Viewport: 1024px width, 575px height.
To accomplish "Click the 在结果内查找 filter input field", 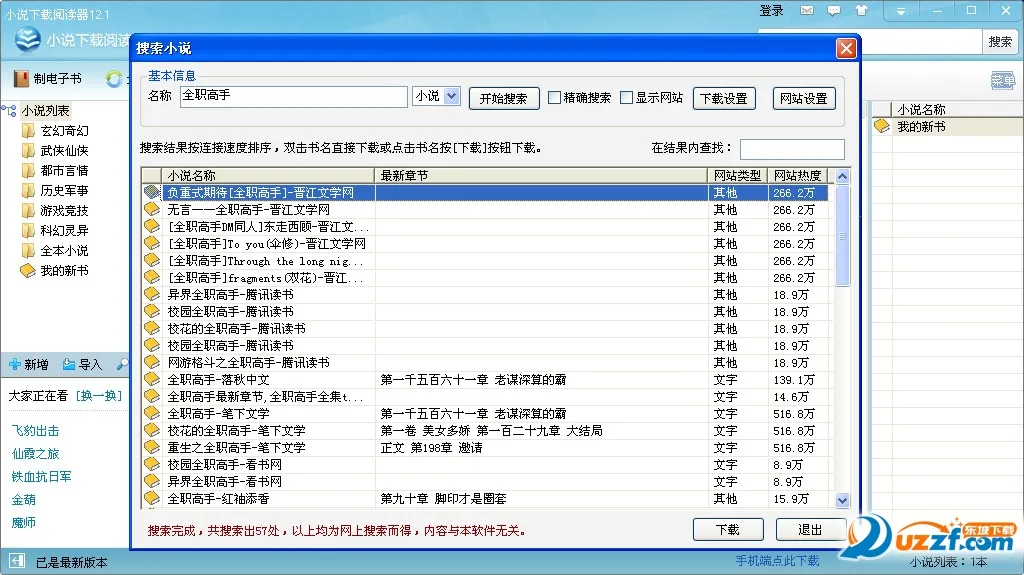I will coord(792,149).
